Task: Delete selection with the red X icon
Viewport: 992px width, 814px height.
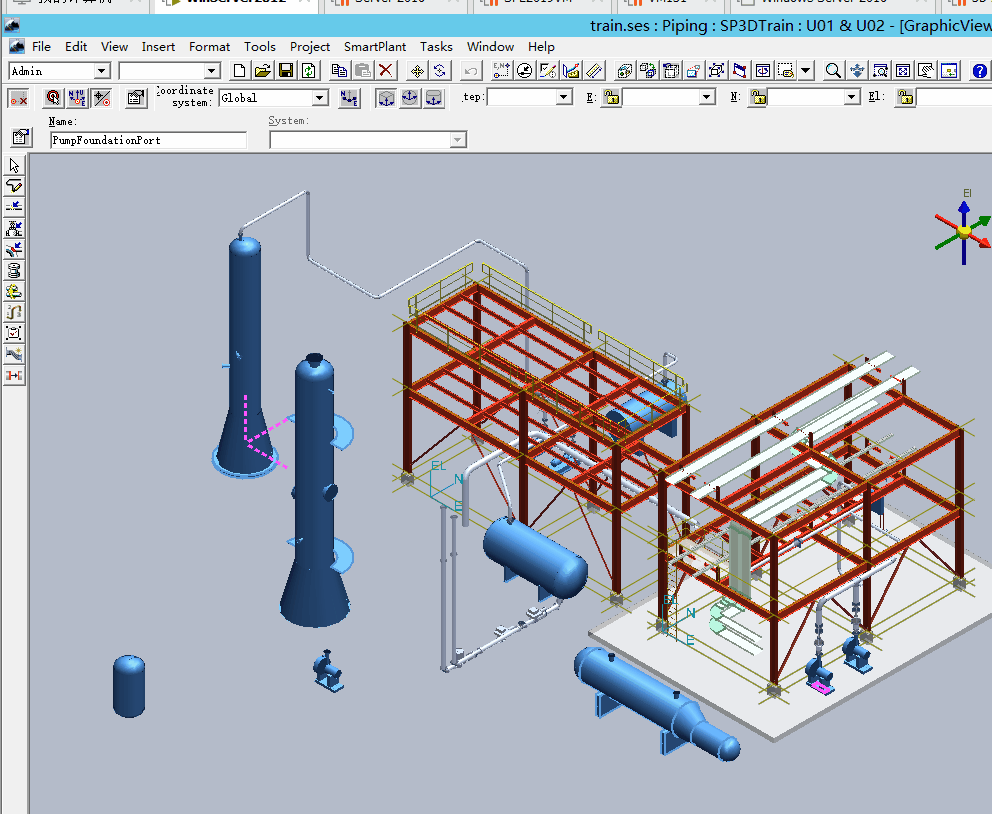Action: coord(385,71)
